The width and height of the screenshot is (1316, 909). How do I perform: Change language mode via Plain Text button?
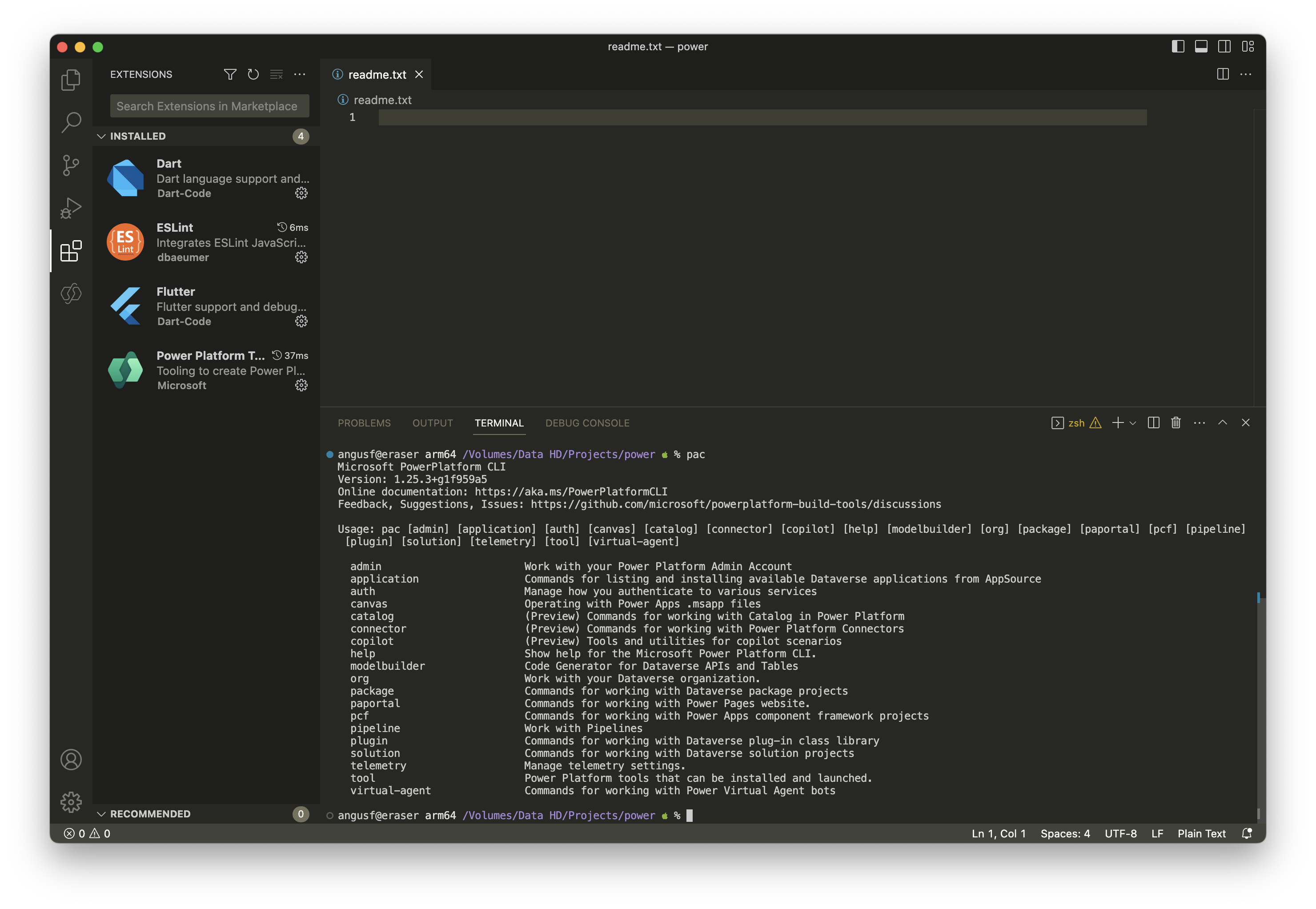(1202, 833)
